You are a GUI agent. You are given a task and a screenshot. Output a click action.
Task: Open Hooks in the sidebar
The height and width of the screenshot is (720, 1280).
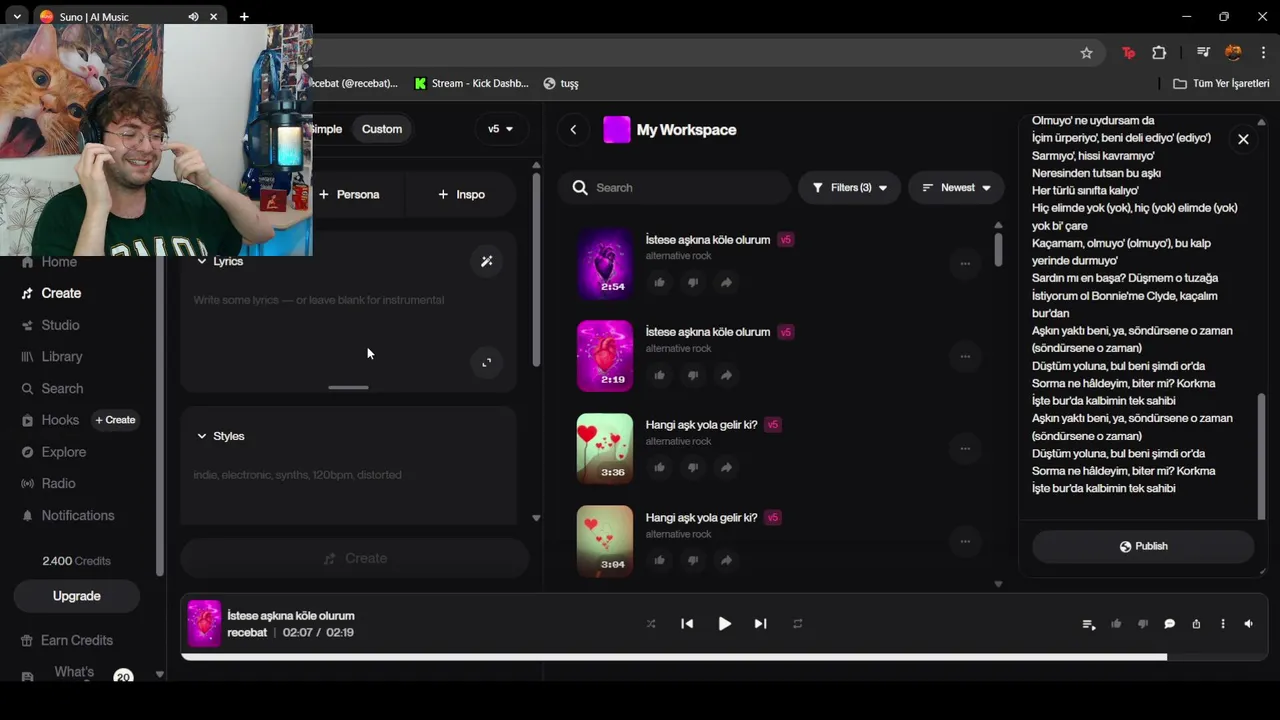[59, 420]
